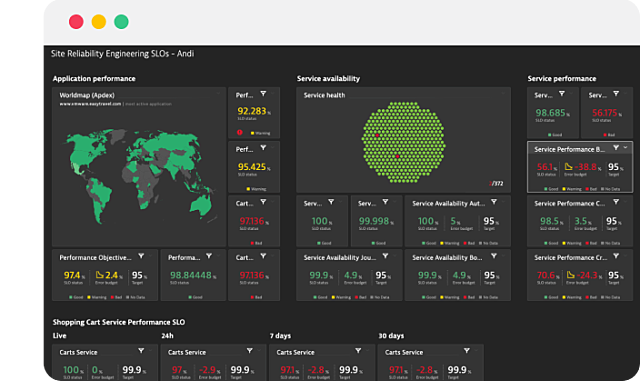This screenshot has height=381, width=640.
Task: Click red alert icon in Perf... 92.283 tile
Action: (x=240, y=132)
